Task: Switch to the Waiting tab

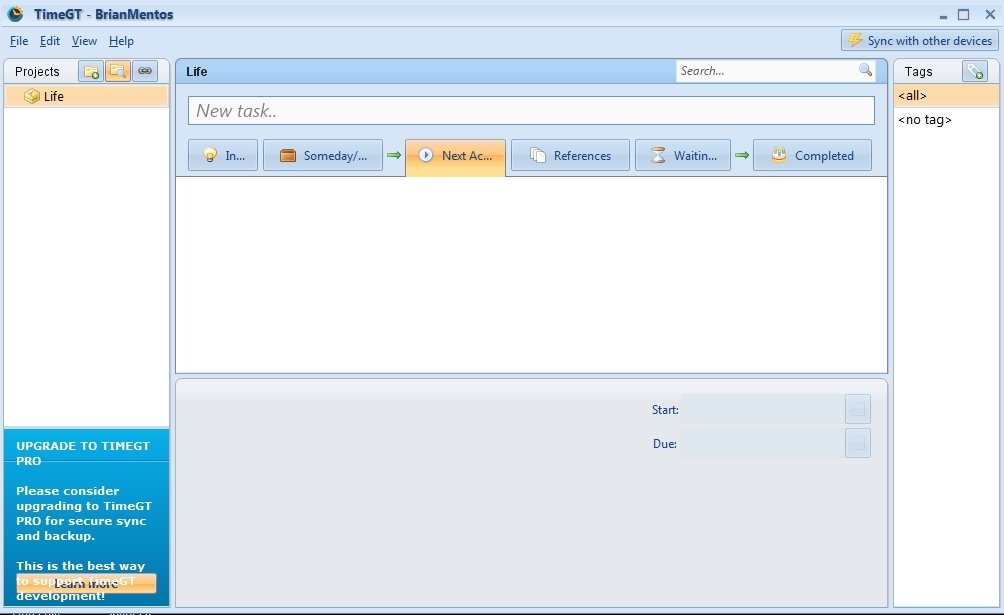Action: 683,155
